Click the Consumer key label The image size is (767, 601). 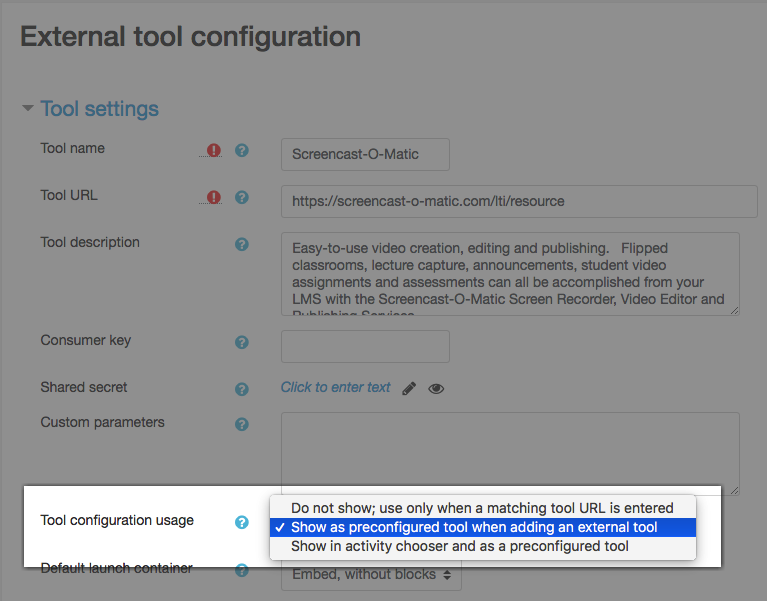(86, 340)
